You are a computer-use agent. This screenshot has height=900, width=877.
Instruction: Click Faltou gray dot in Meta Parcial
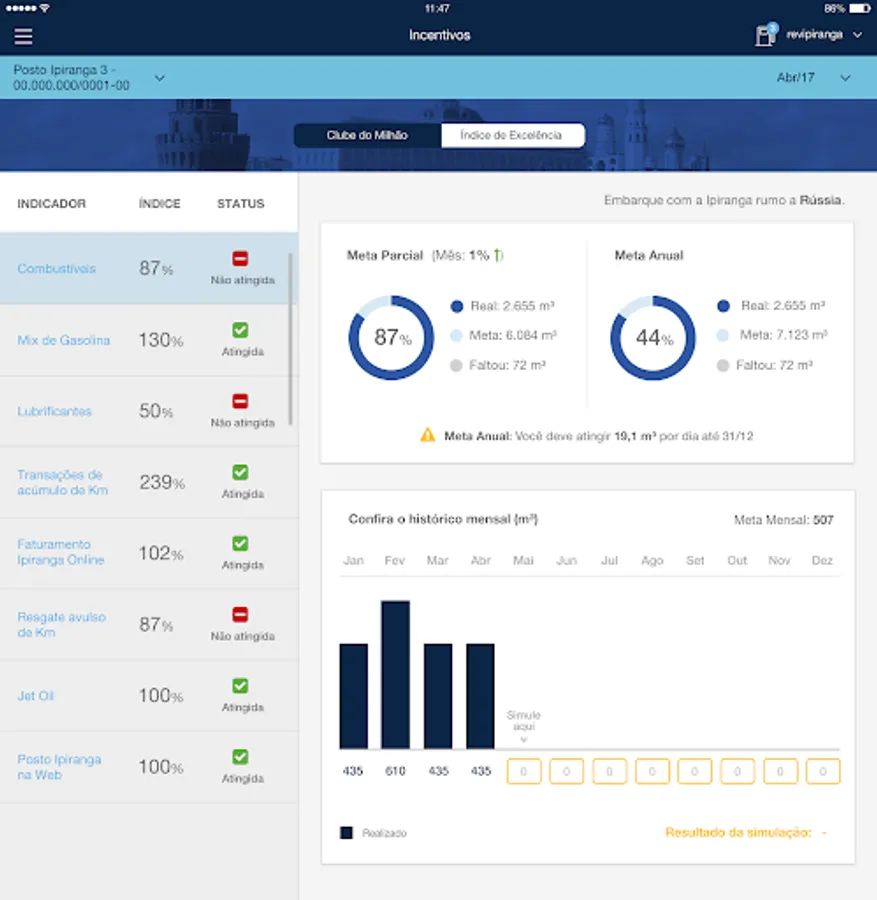(456, 366)
